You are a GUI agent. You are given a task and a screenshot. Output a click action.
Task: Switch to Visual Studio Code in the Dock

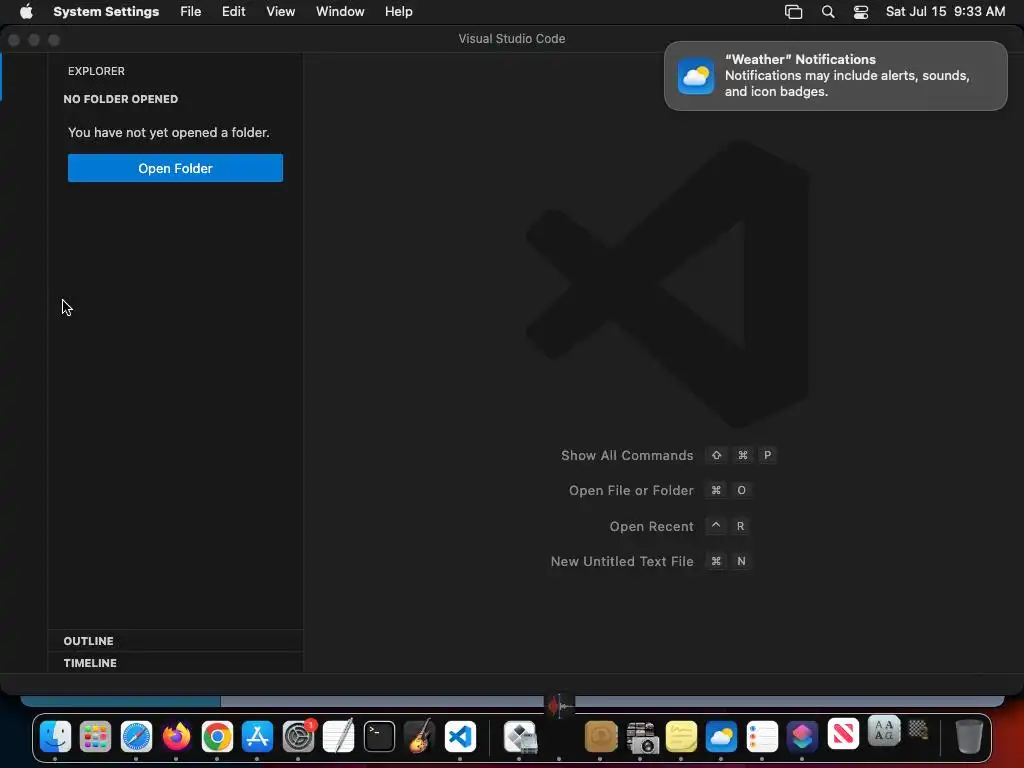pyautogui.click(x=460, y=737)
